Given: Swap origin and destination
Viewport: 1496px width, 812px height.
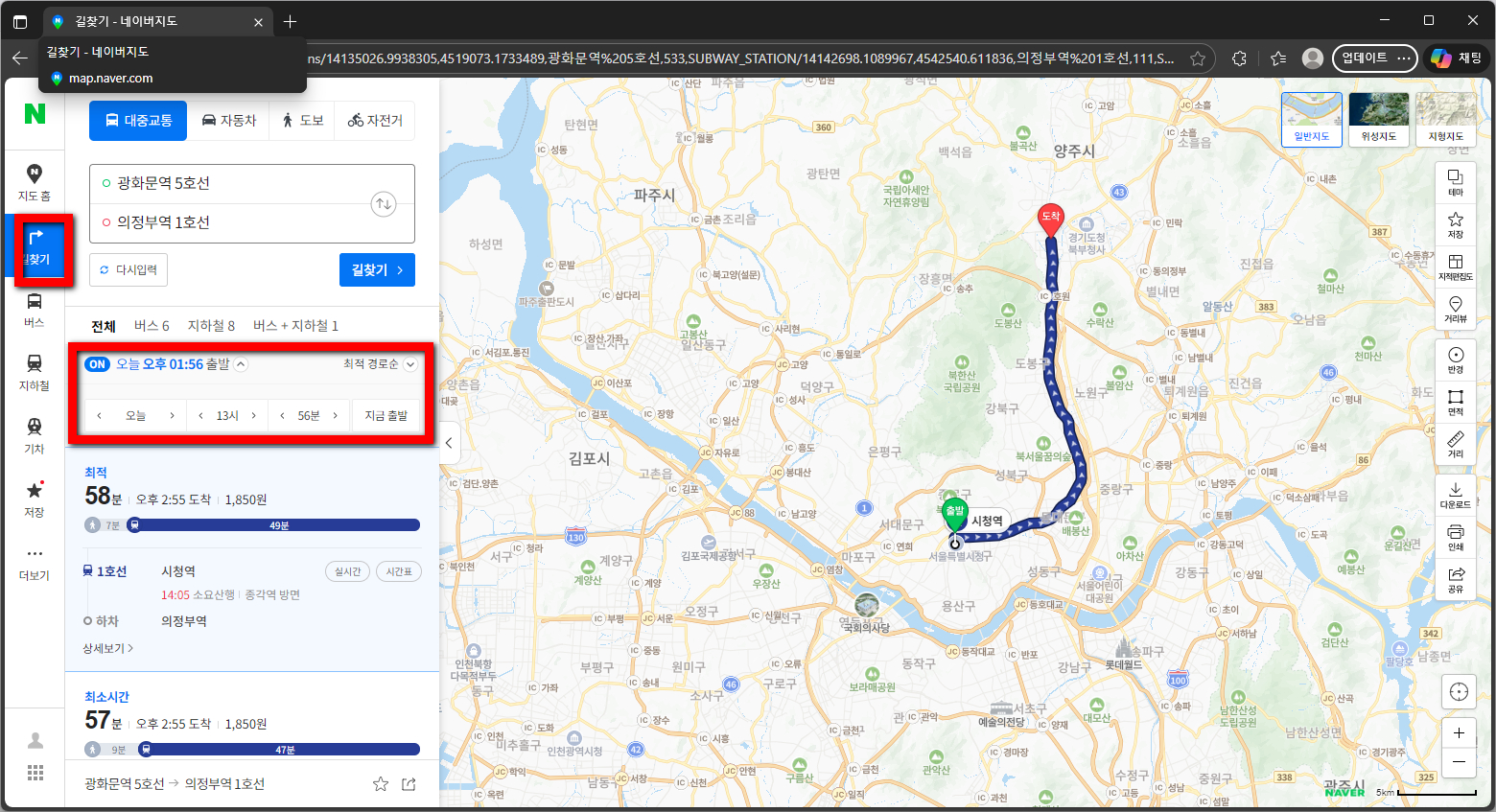Looking at the screenshot, I should (x=384, y=203).
